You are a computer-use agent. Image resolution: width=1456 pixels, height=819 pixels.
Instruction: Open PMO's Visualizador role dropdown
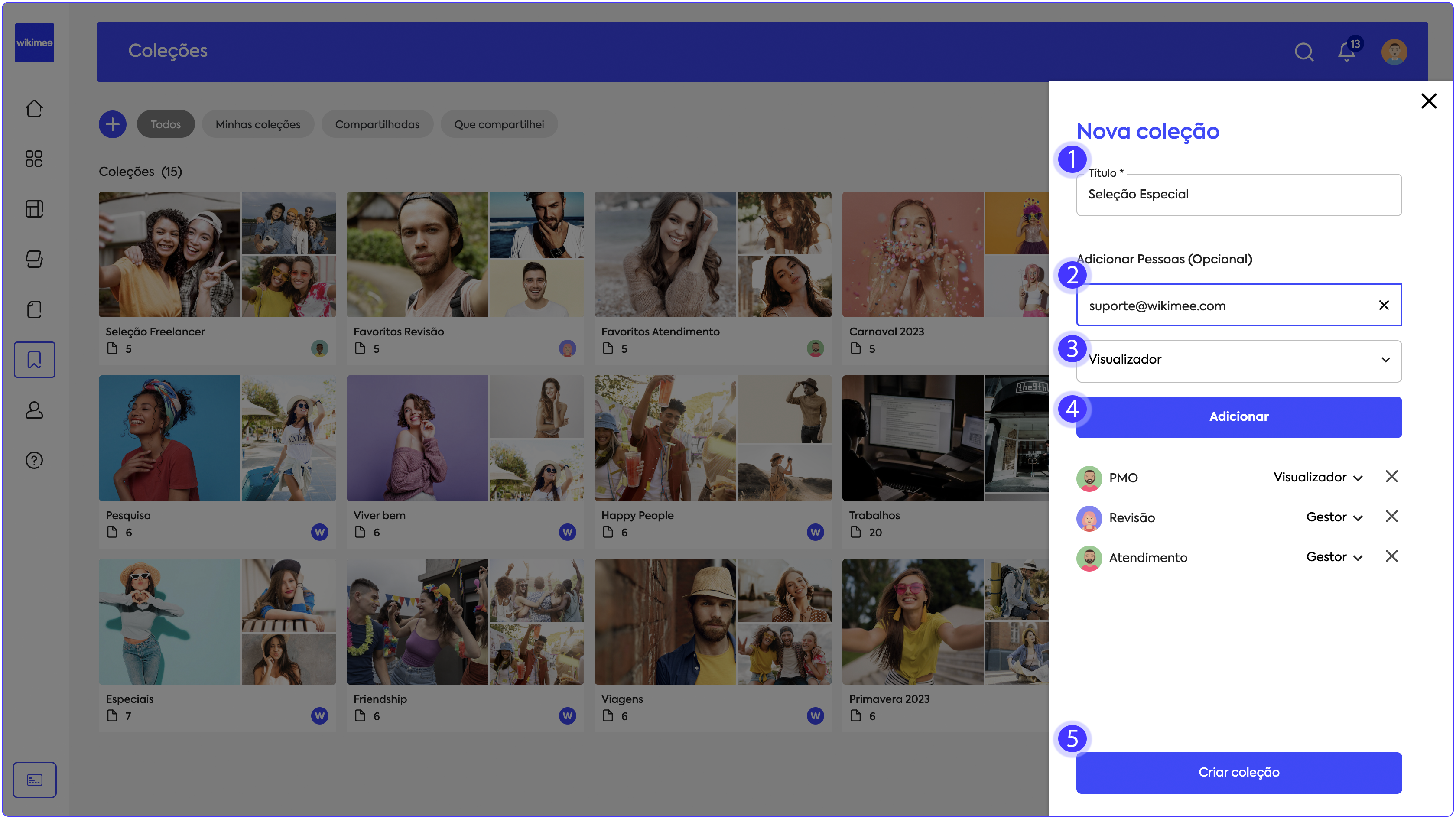1317,477
